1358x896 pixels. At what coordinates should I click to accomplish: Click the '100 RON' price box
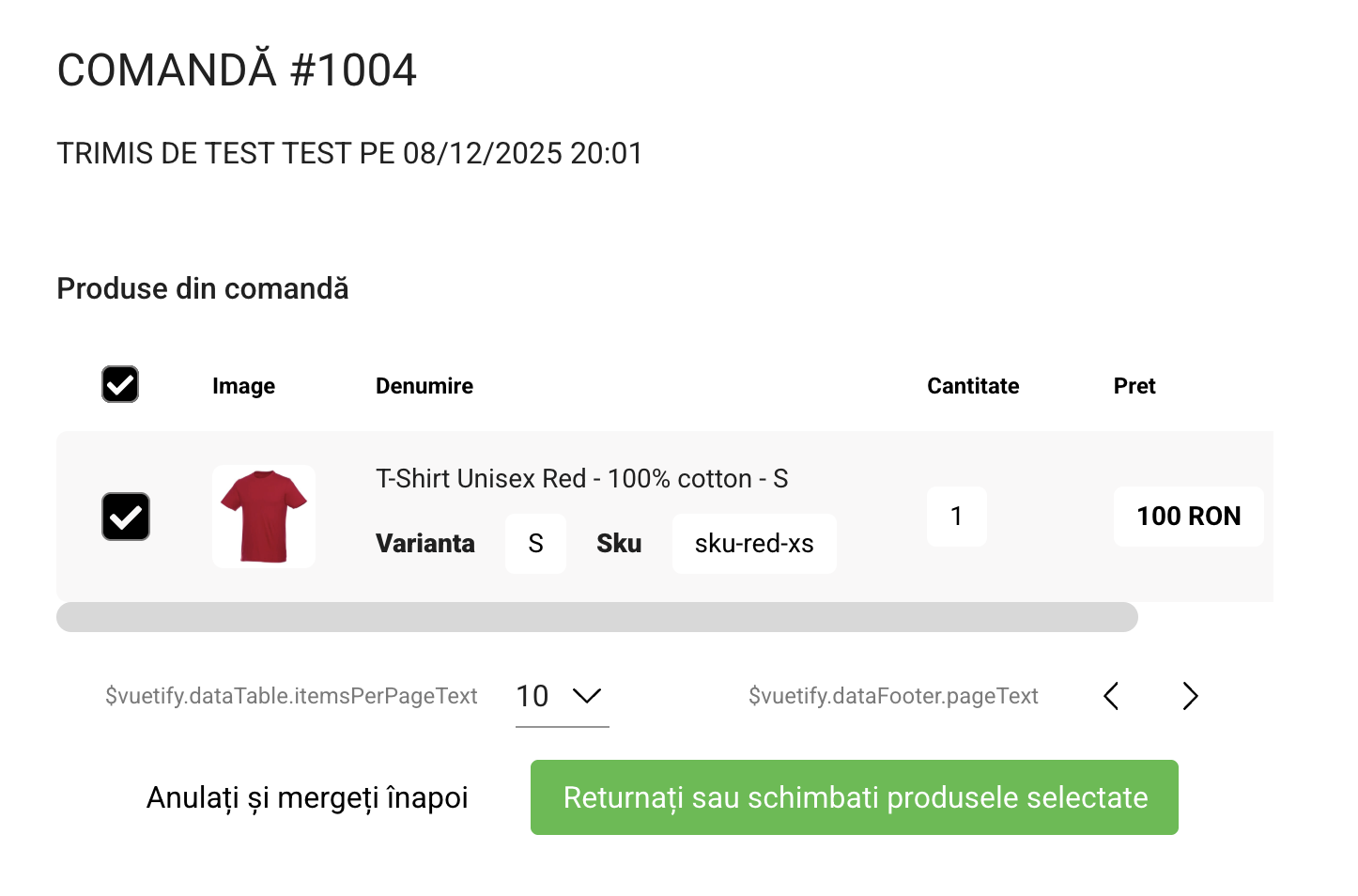point(1188,517)
